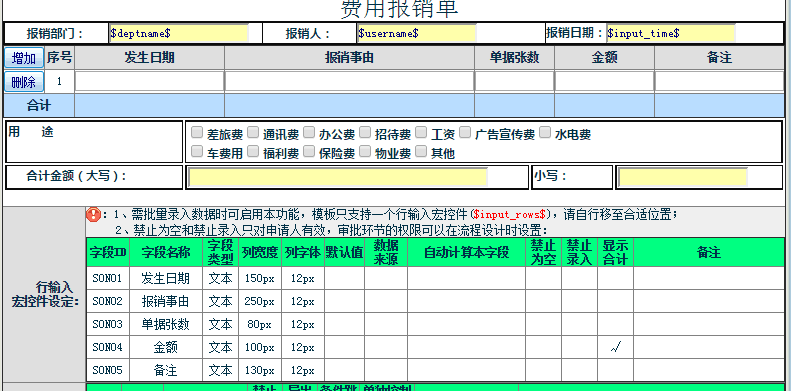Check the 车费用 option

pos(197,151)
